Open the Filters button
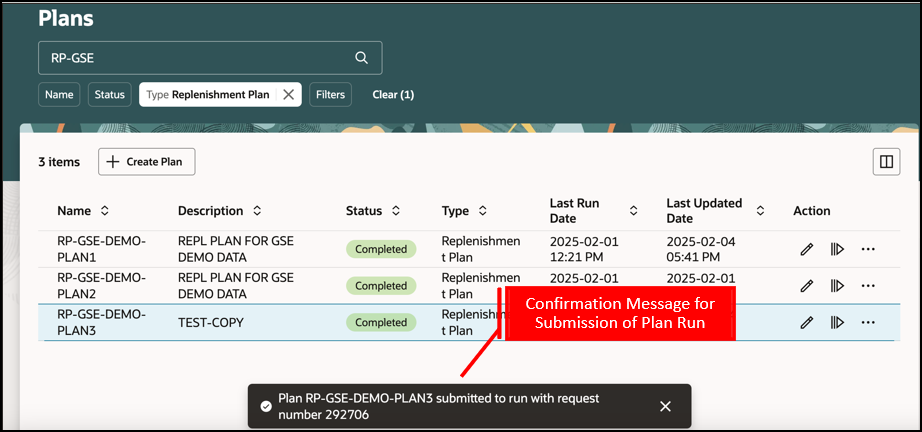Screen dimensions: 922x432 click(330, 95)
